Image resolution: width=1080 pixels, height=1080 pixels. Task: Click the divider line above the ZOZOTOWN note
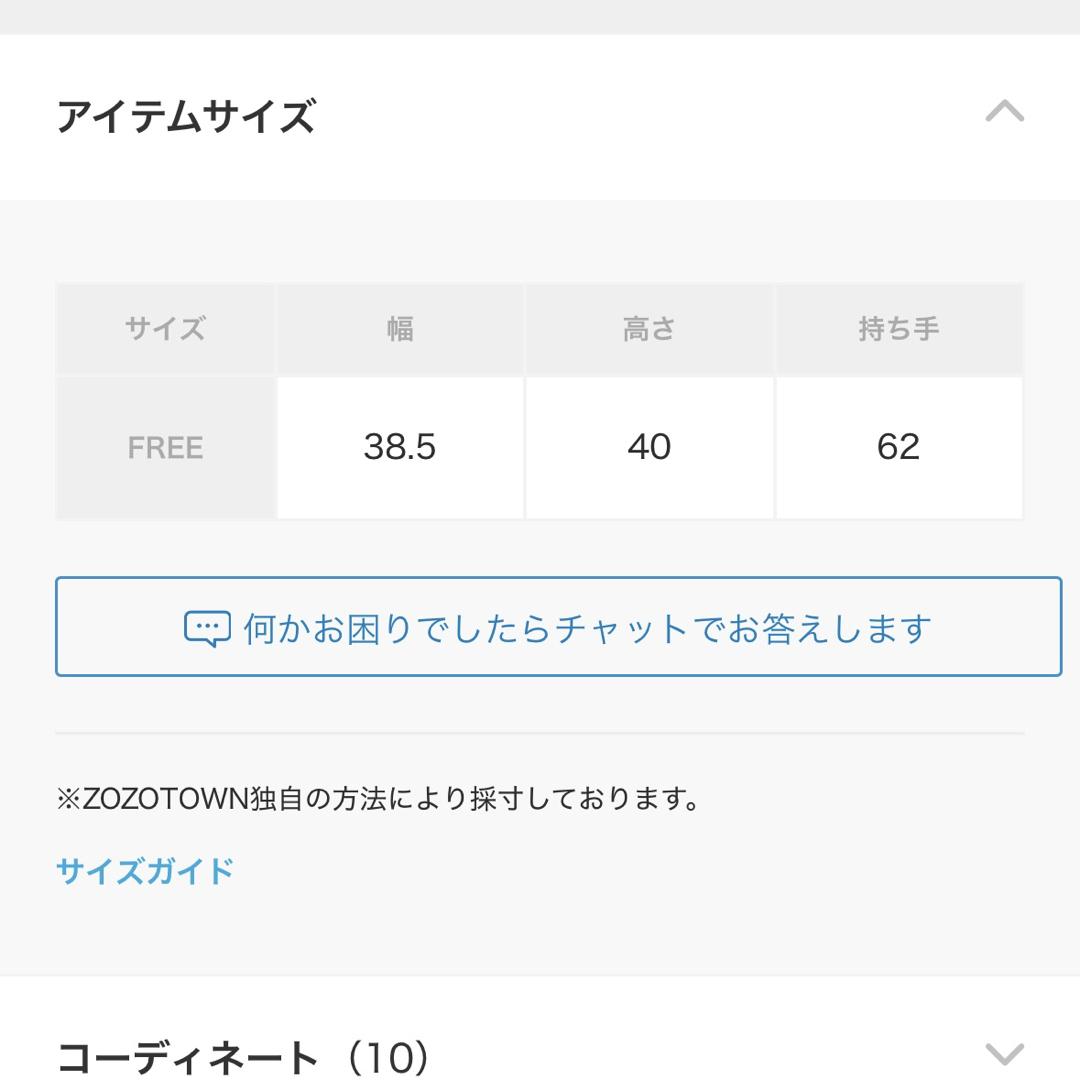pyautogui.click(x=540, y=734)
